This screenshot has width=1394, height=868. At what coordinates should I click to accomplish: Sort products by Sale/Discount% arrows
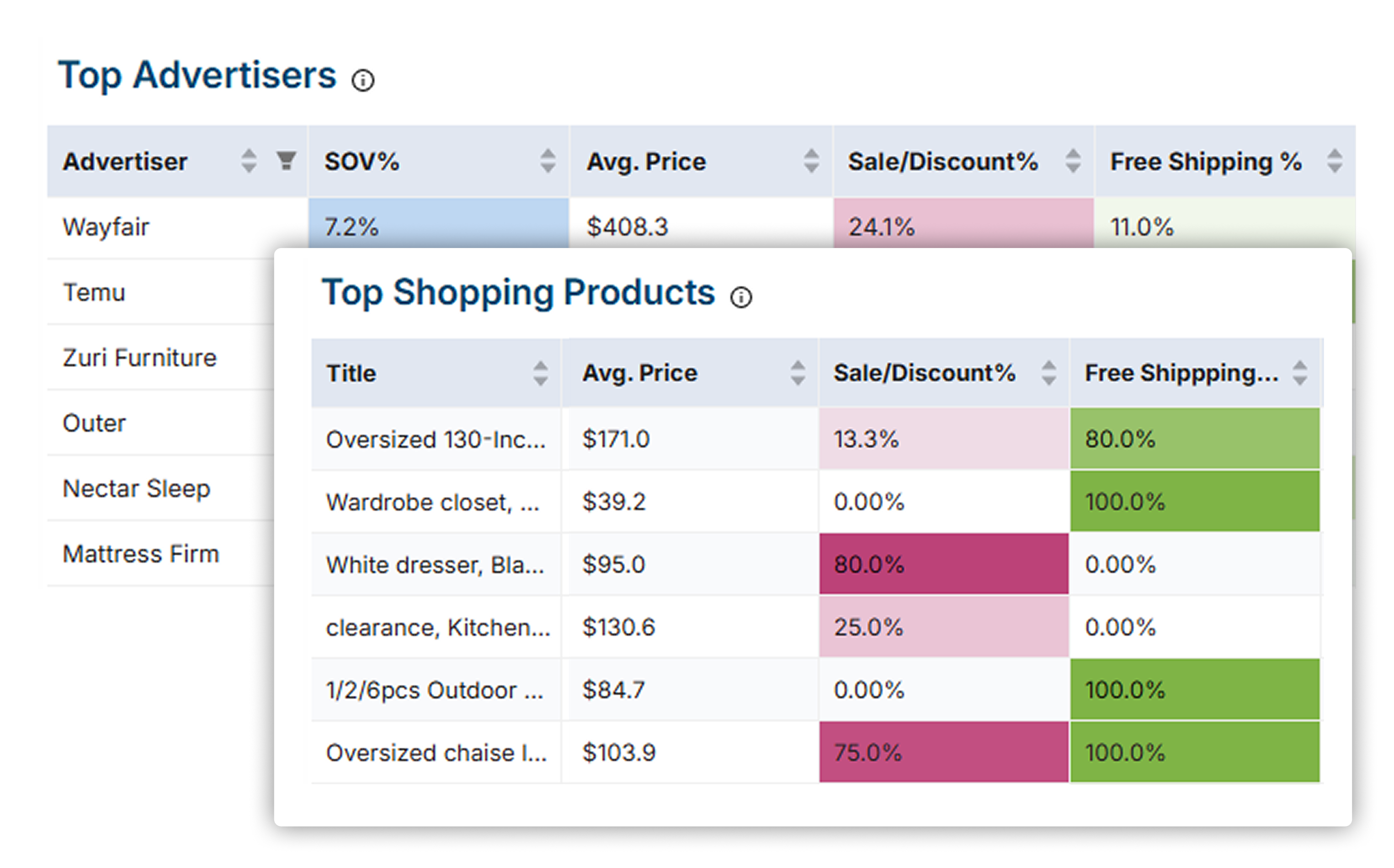tap(1048, 373)
